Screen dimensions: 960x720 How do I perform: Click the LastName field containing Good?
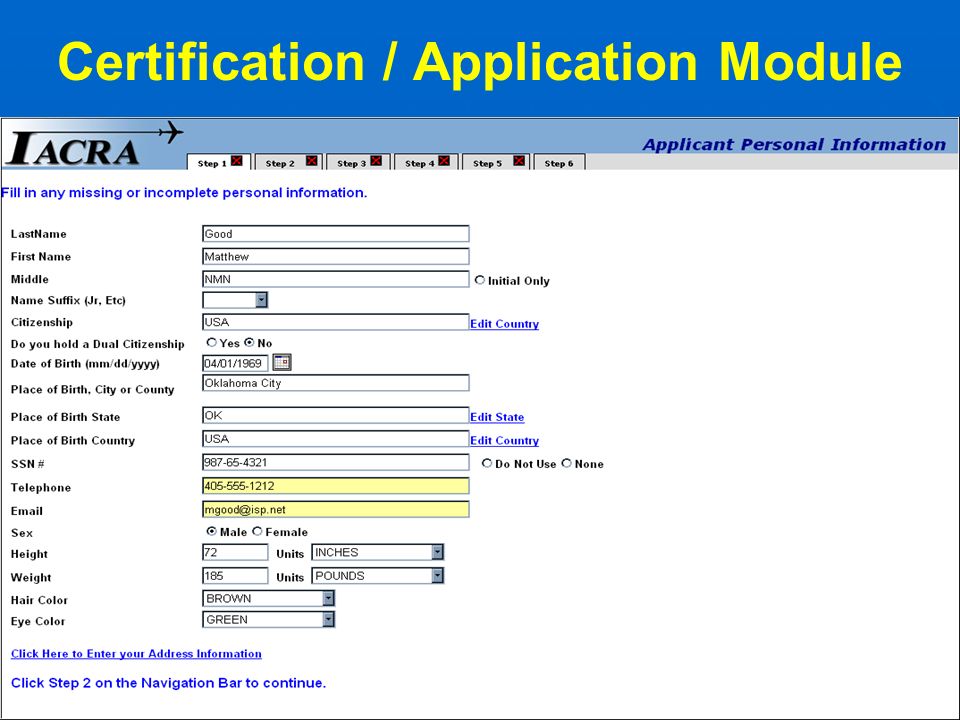336,233
